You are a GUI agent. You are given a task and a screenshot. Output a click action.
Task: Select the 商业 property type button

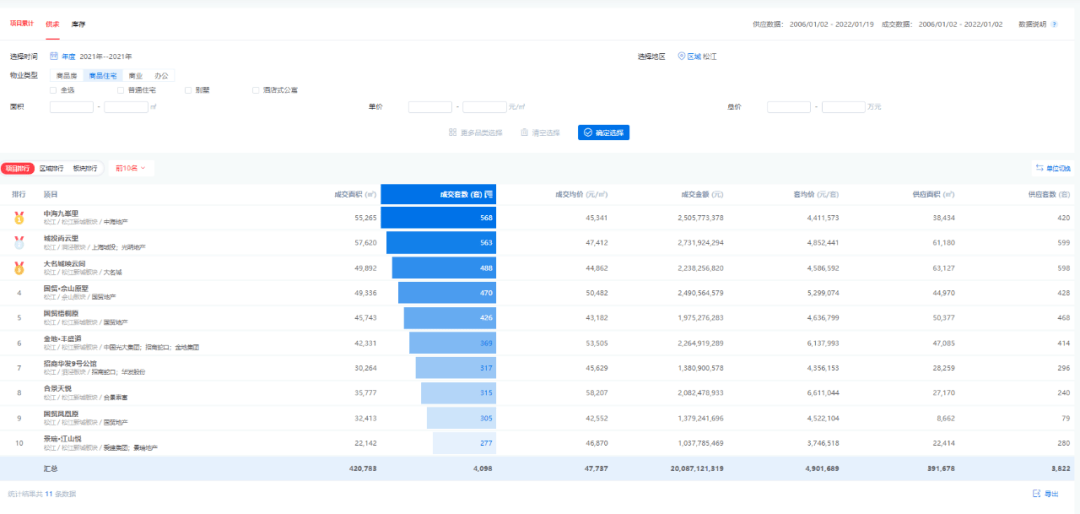135,75
